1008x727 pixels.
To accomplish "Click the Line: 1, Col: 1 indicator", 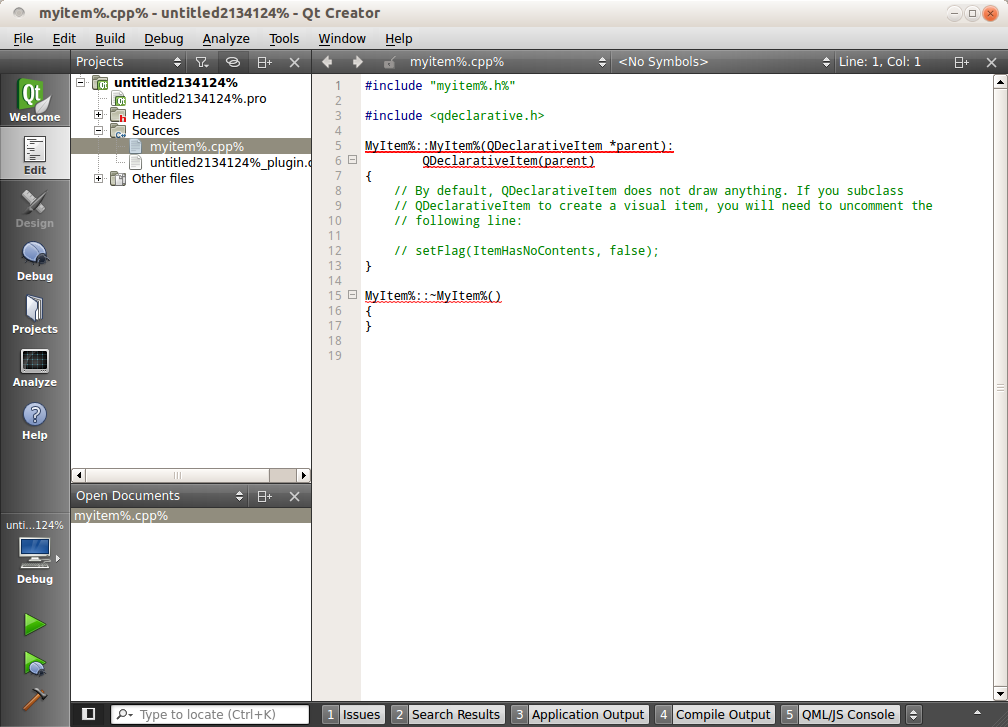I will click(x=879, y=62).
